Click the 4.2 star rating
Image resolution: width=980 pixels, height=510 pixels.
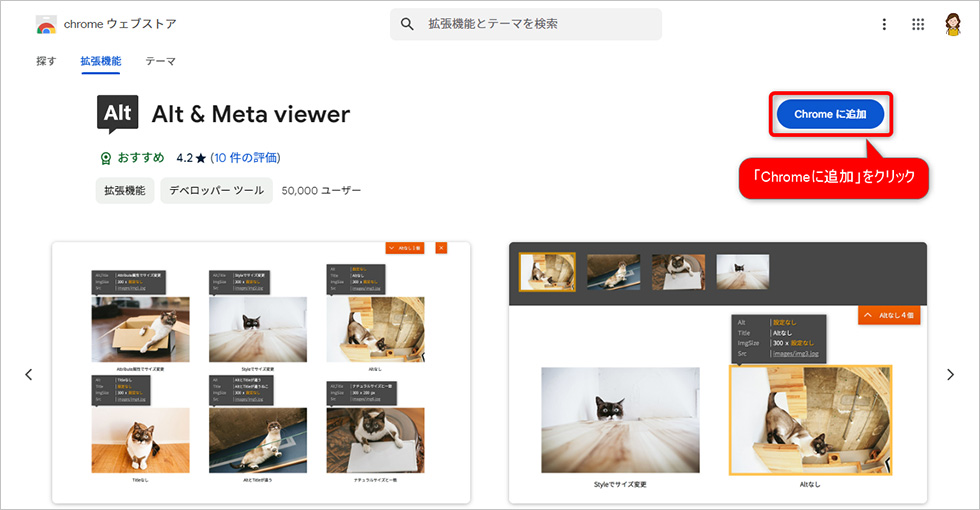[191, 158]
